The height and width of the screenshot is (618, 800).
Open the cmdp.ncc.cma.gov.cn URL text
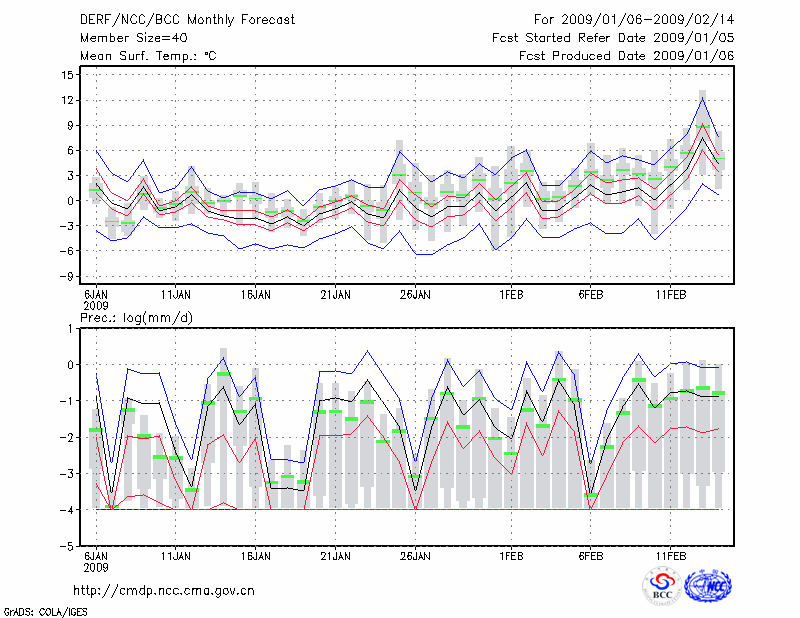pos(164,590)
